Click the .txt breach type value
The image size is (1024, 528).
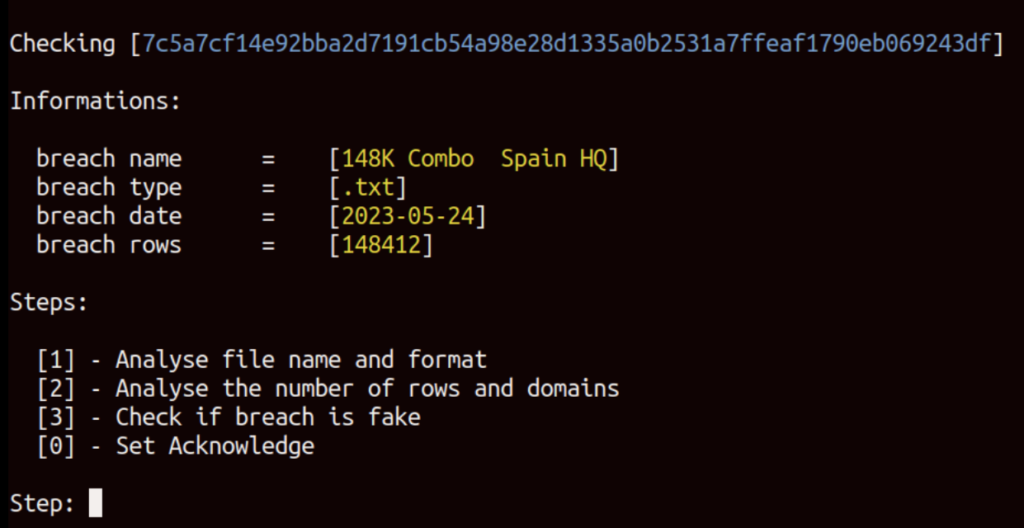tap(369, 188)
